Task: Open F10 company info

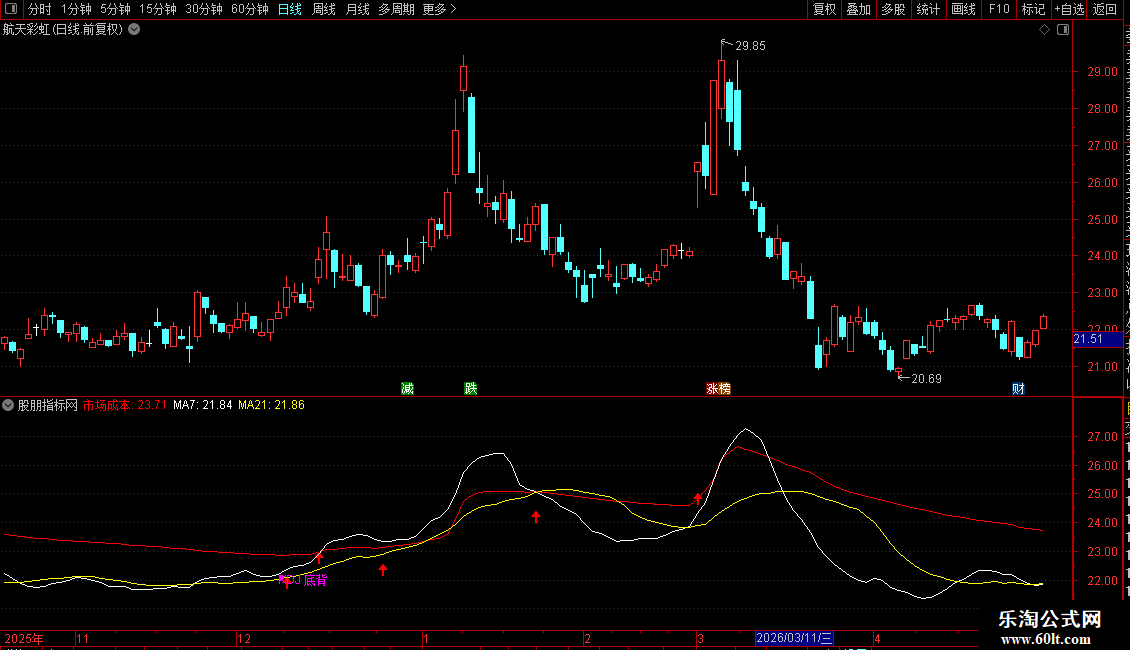Action: pyautogui.click(x=999, y=9)
